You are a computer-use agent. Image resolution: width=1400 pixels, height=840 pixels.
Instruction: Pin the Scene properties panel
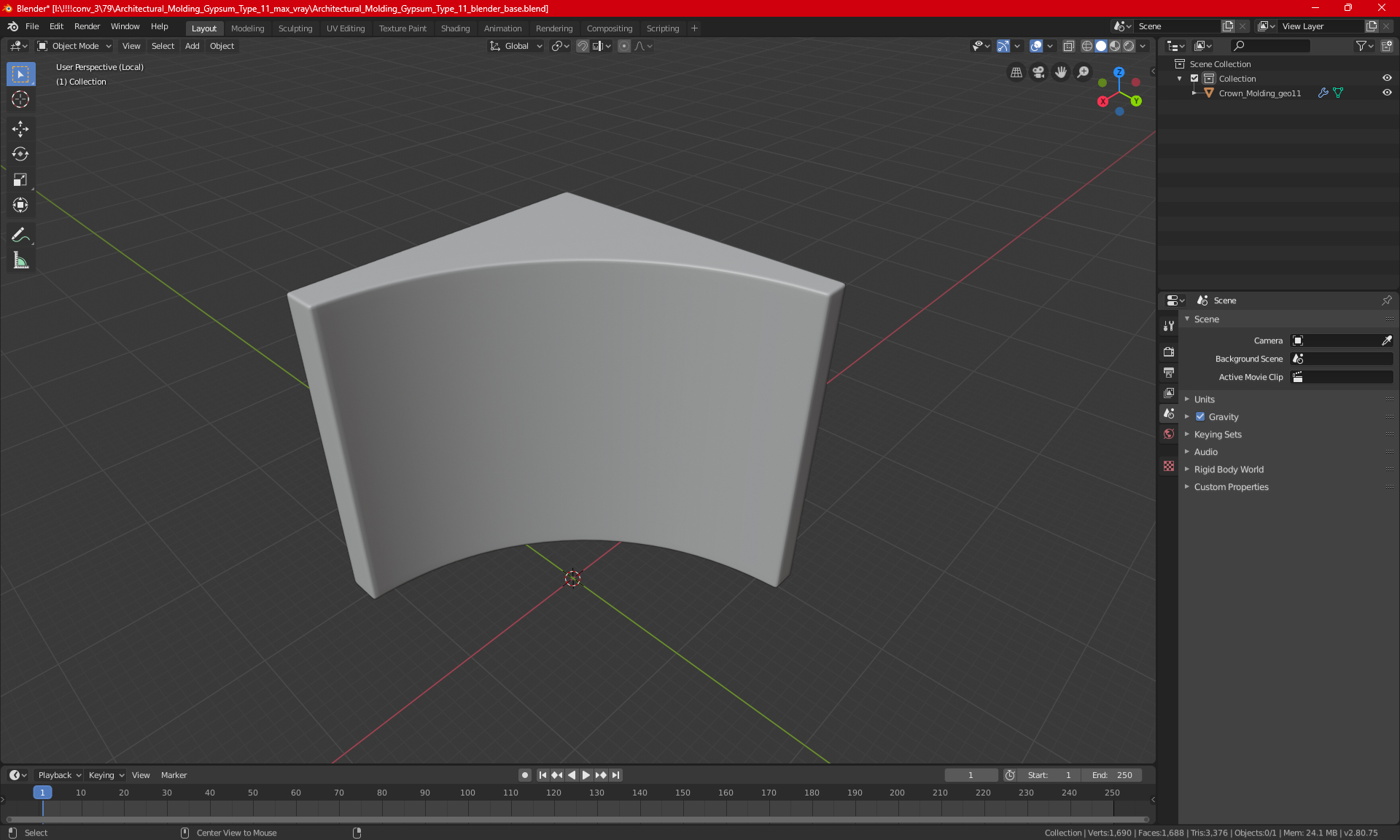point(1386,300)
